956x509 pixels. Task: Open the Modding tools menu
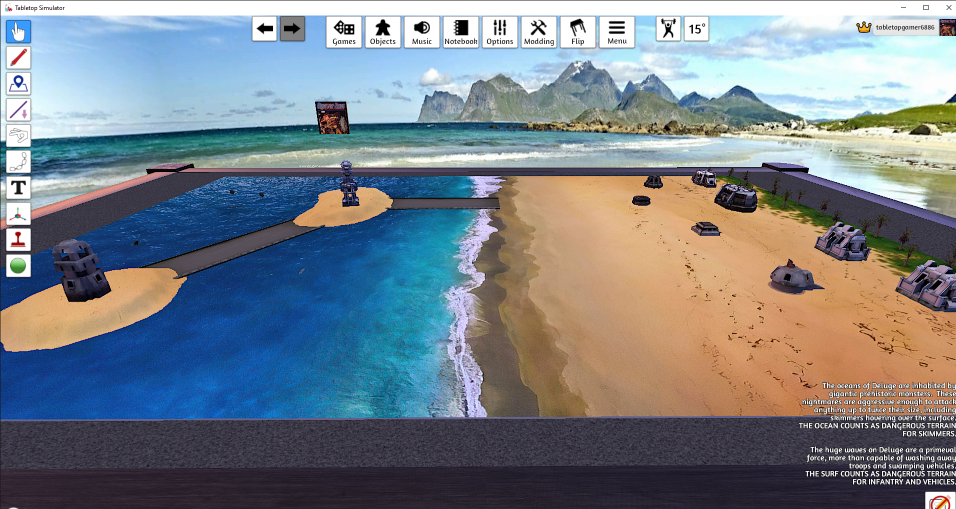point(539,32)
